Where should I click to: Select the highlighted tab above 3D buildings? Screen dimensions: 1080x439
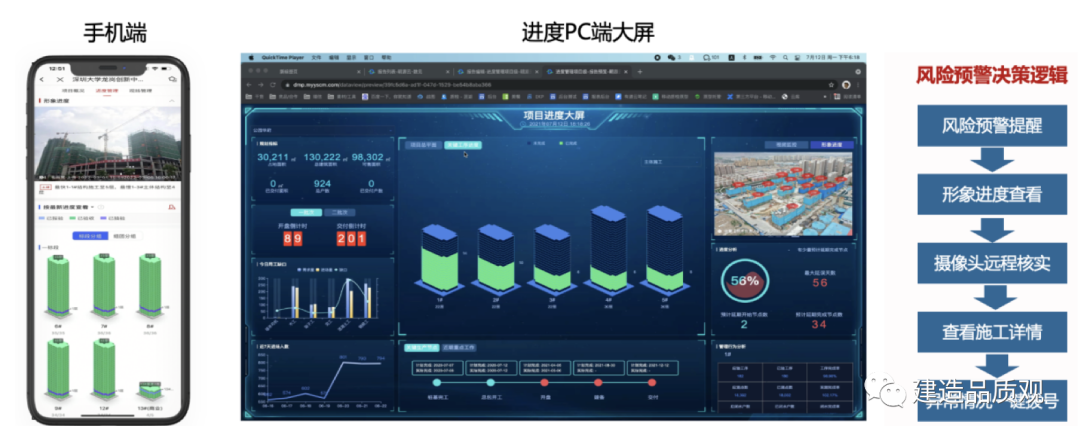click(x=463, y=145)
